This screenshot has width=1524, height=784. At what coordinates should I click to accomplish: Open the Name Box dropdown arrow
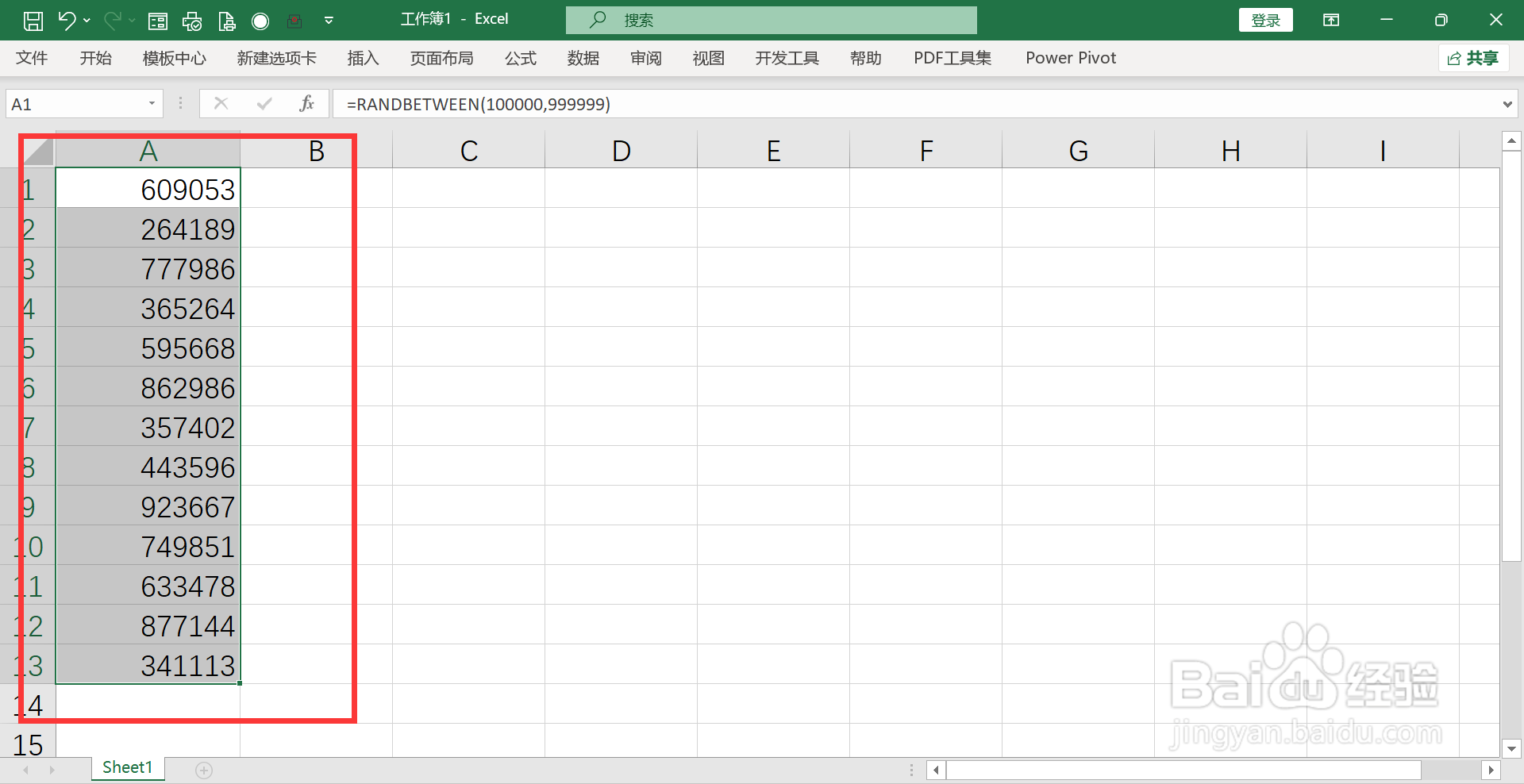coord(151,103)
